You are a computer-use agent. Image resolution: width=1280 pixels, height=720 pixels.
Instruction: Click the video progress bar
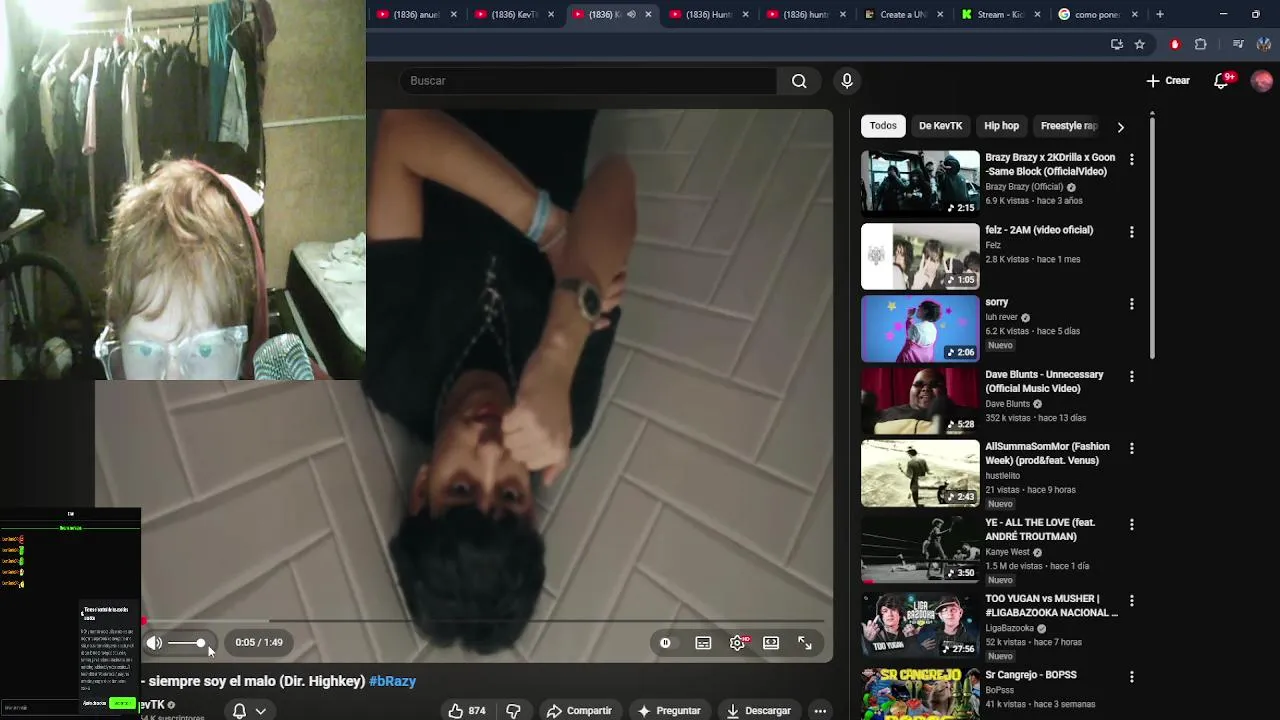pyautogui.click(x=485, y=621)
